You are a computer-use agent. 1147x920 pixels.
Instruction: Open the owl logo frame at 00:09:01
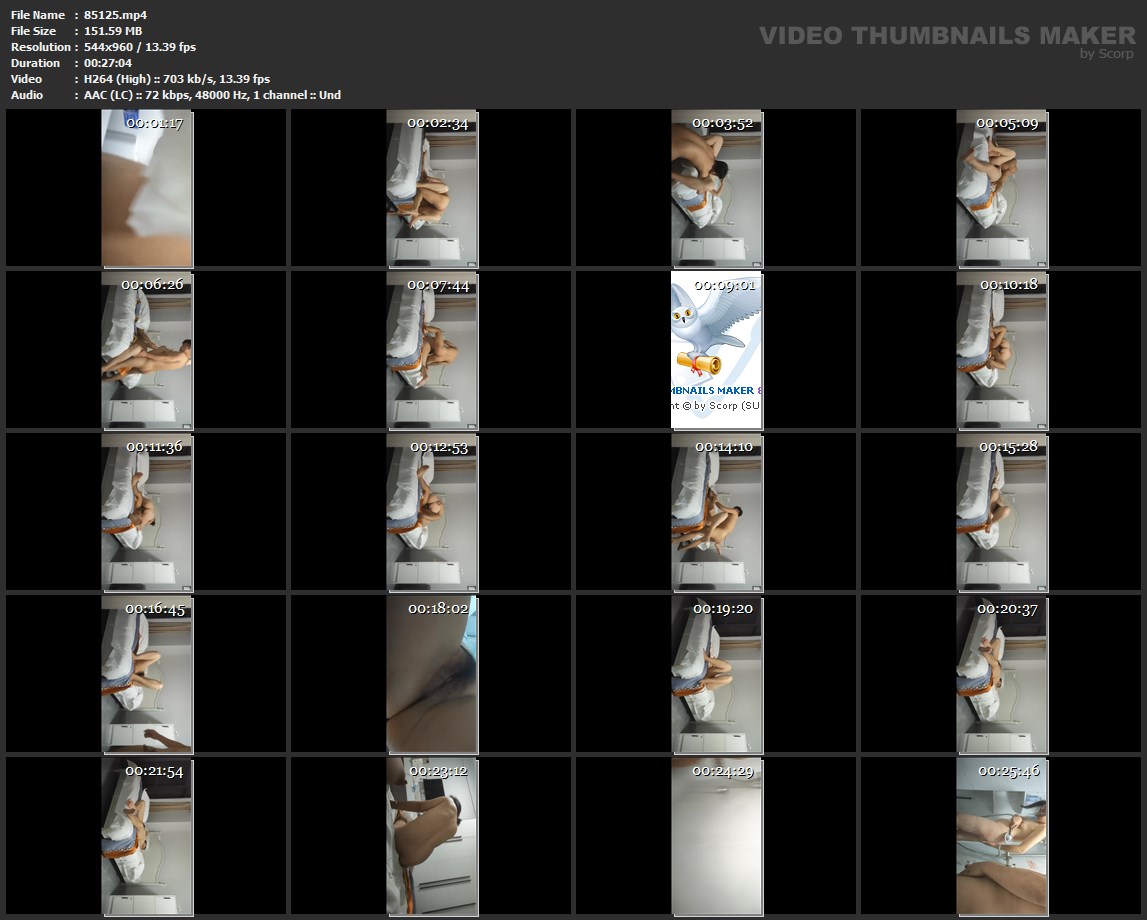(x=716, y=350)
